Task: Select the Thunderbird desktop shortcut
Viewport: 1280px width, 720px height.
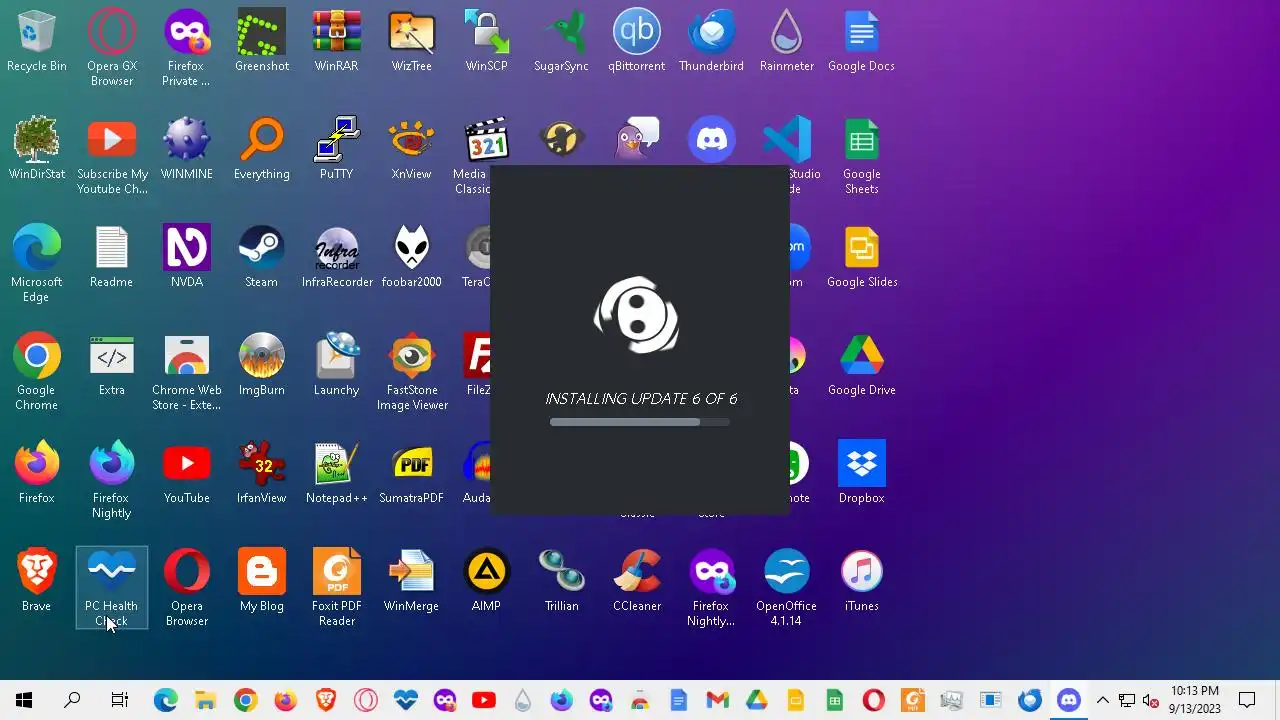Action: pos(711,42)
